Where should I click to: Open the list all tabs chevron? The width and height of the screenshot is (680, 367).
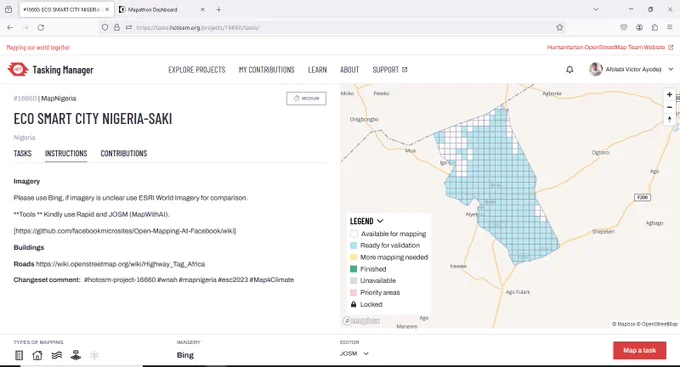[x=595, y=9]
